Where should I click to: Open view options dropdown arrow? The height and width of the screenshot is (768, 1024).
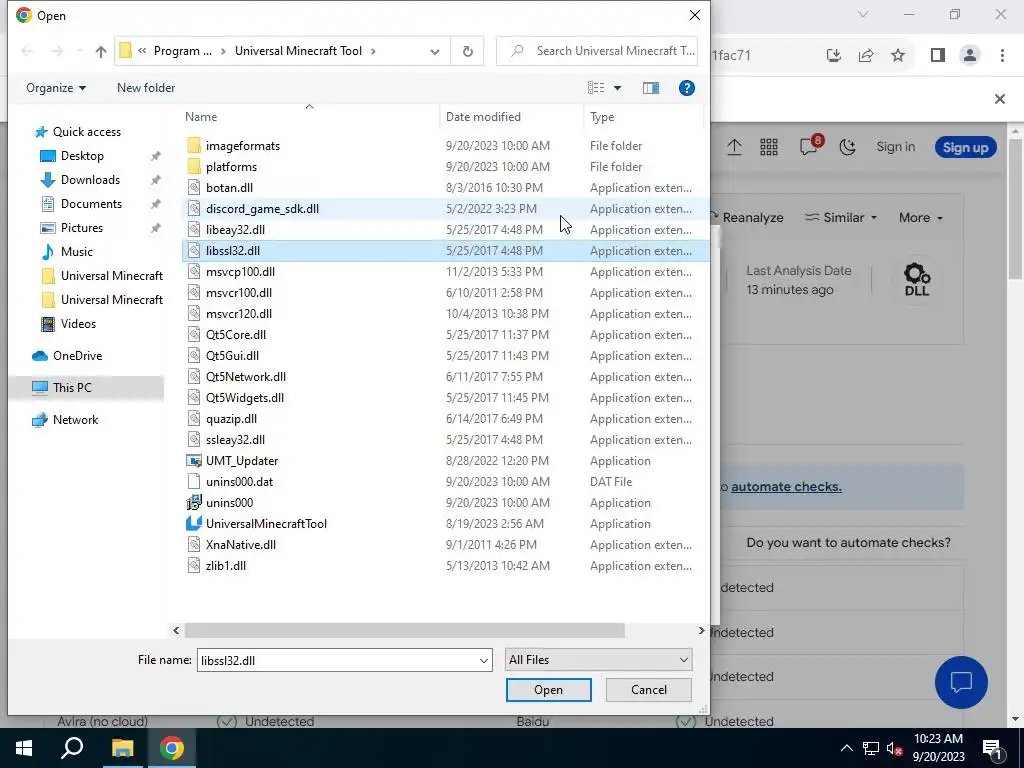coord(617,88)
